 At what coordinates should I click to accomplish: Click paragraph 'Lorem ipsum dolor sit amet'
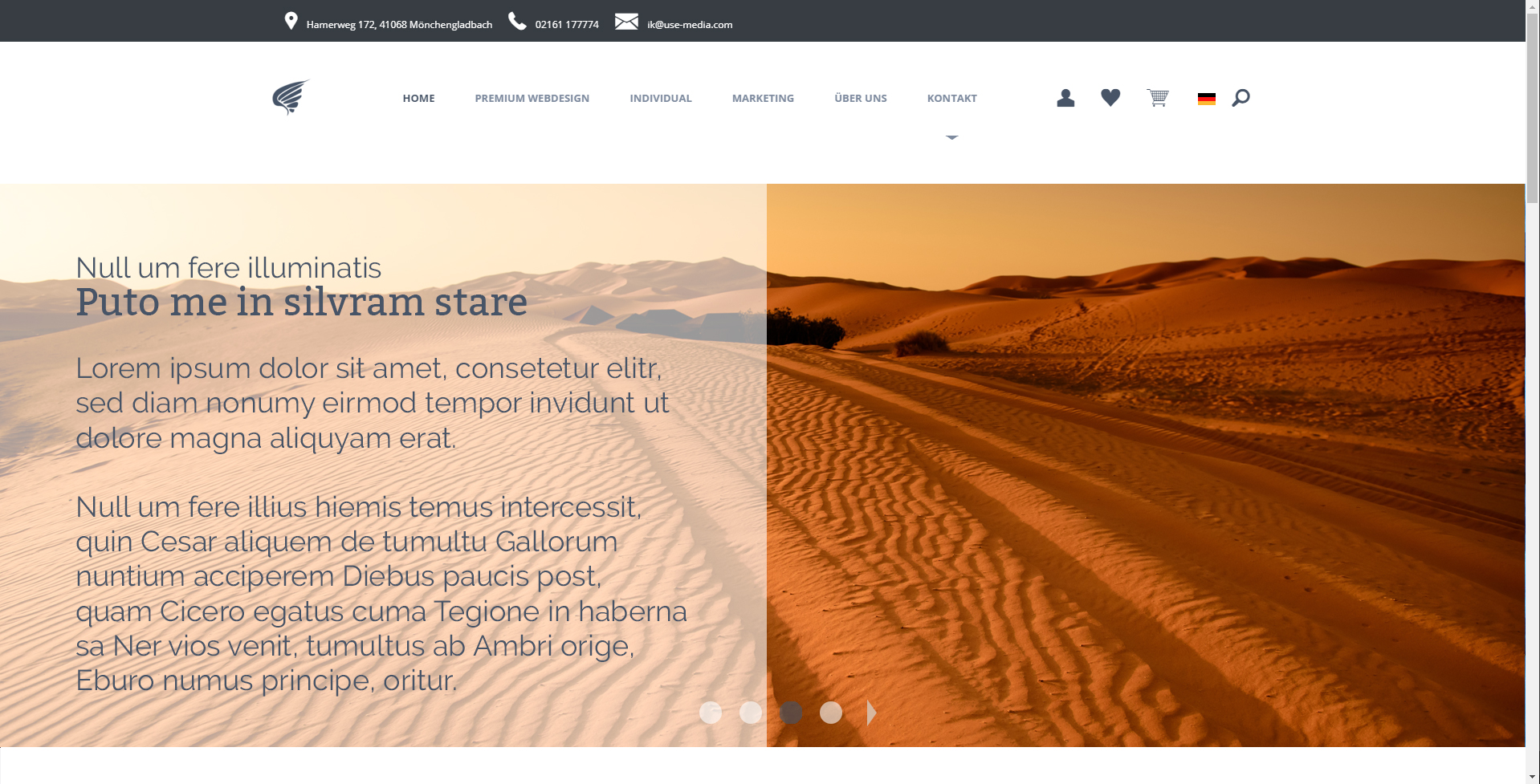coord(372,403)
